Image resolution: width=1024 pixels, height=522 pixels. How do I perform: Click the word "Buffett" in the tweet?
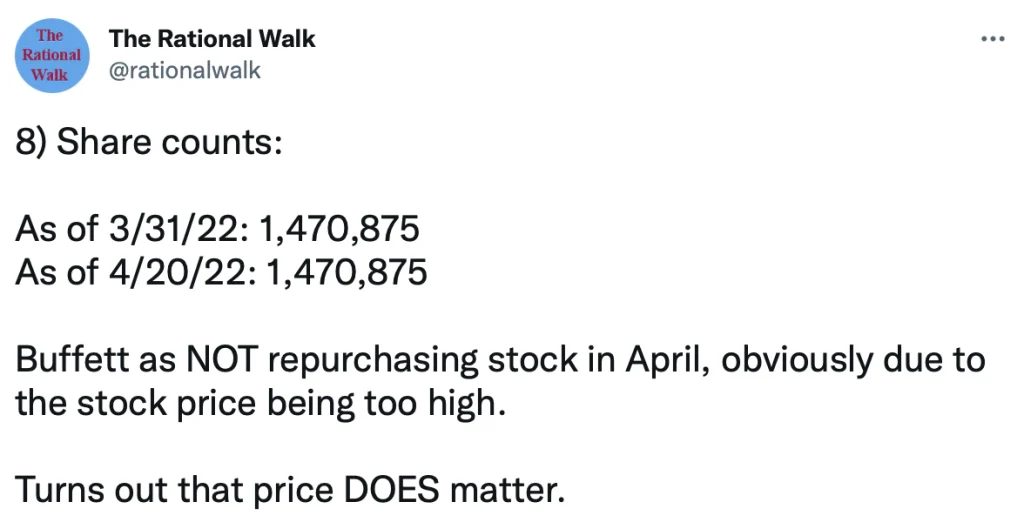pyautogui.click(x=66, y=359)
